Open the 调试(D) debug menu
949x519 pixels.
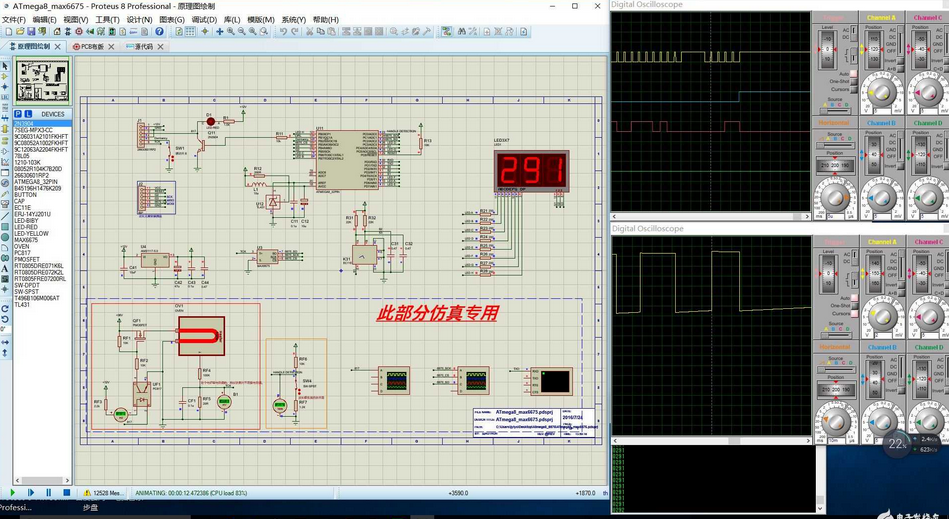point(204,19)
